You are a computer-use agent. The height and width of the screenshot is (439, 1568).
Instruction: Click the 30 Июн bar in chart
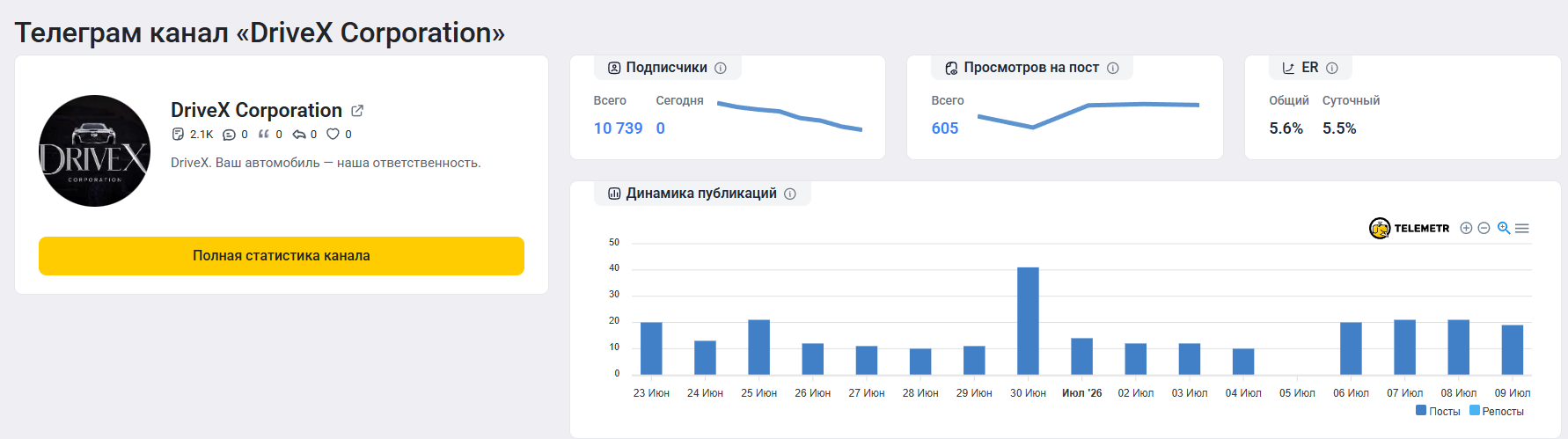(x=1028, y=321)
